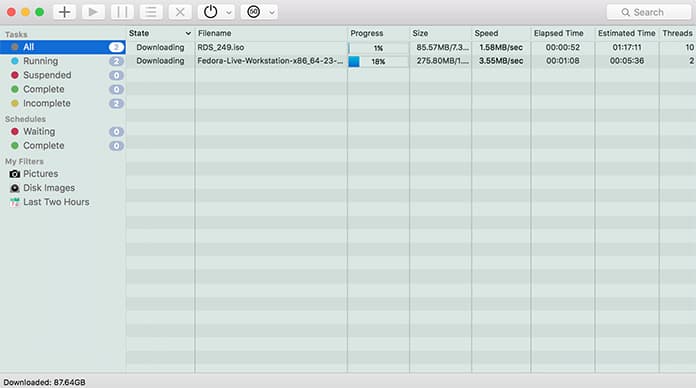Open Pictures filter
696x388 pixels.
pyautogui.click(x=63, y=174)
